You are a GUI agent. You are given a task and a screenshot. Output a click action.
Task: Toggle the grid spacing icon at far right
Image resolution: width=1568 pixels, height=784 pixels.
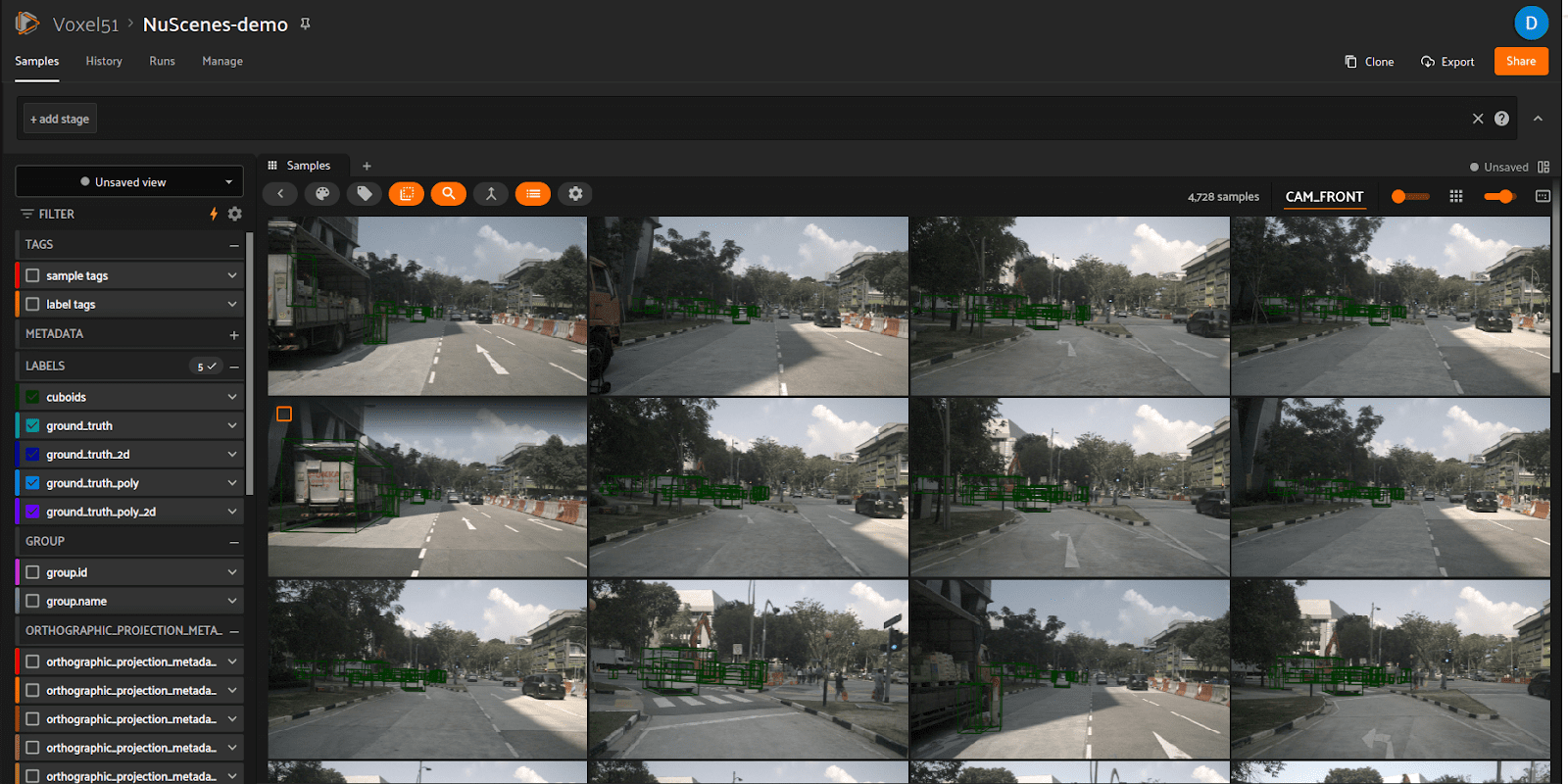click(x=1543, y=196)
